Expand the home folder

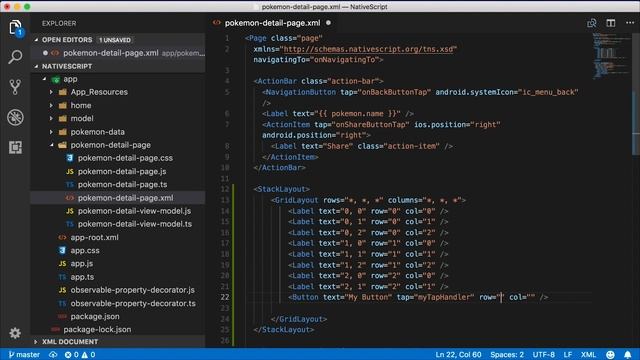tap(51, 105)
